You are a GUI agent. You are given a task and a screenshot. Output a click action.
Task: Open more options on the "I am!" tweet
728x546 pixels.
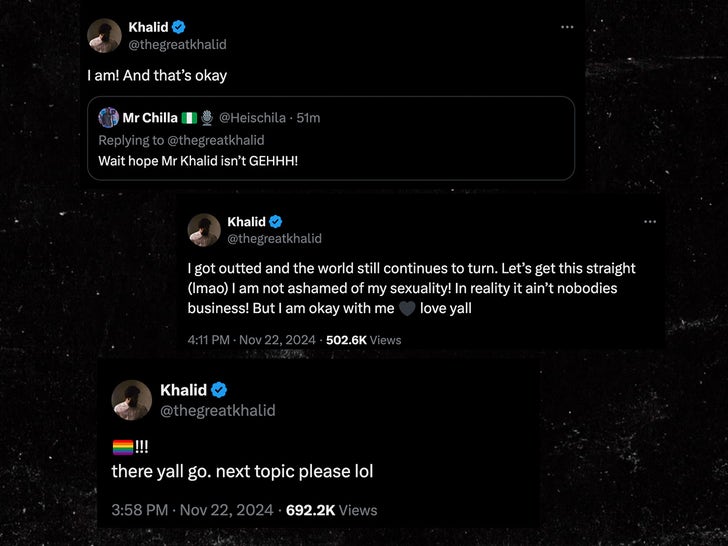[x=567, y=28]
